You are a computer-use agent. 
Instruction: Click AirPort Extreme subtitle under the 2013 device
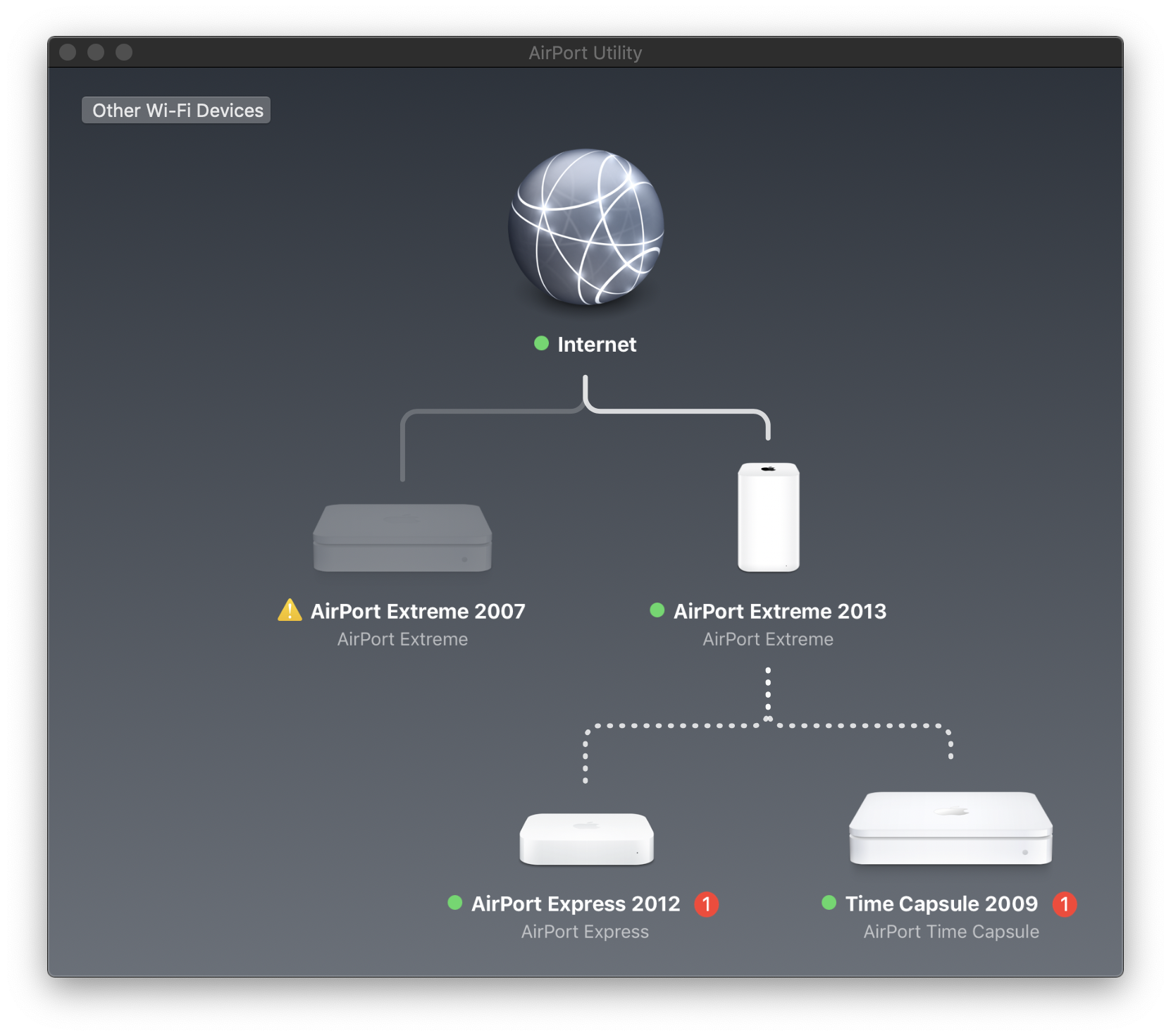[768, 639]
